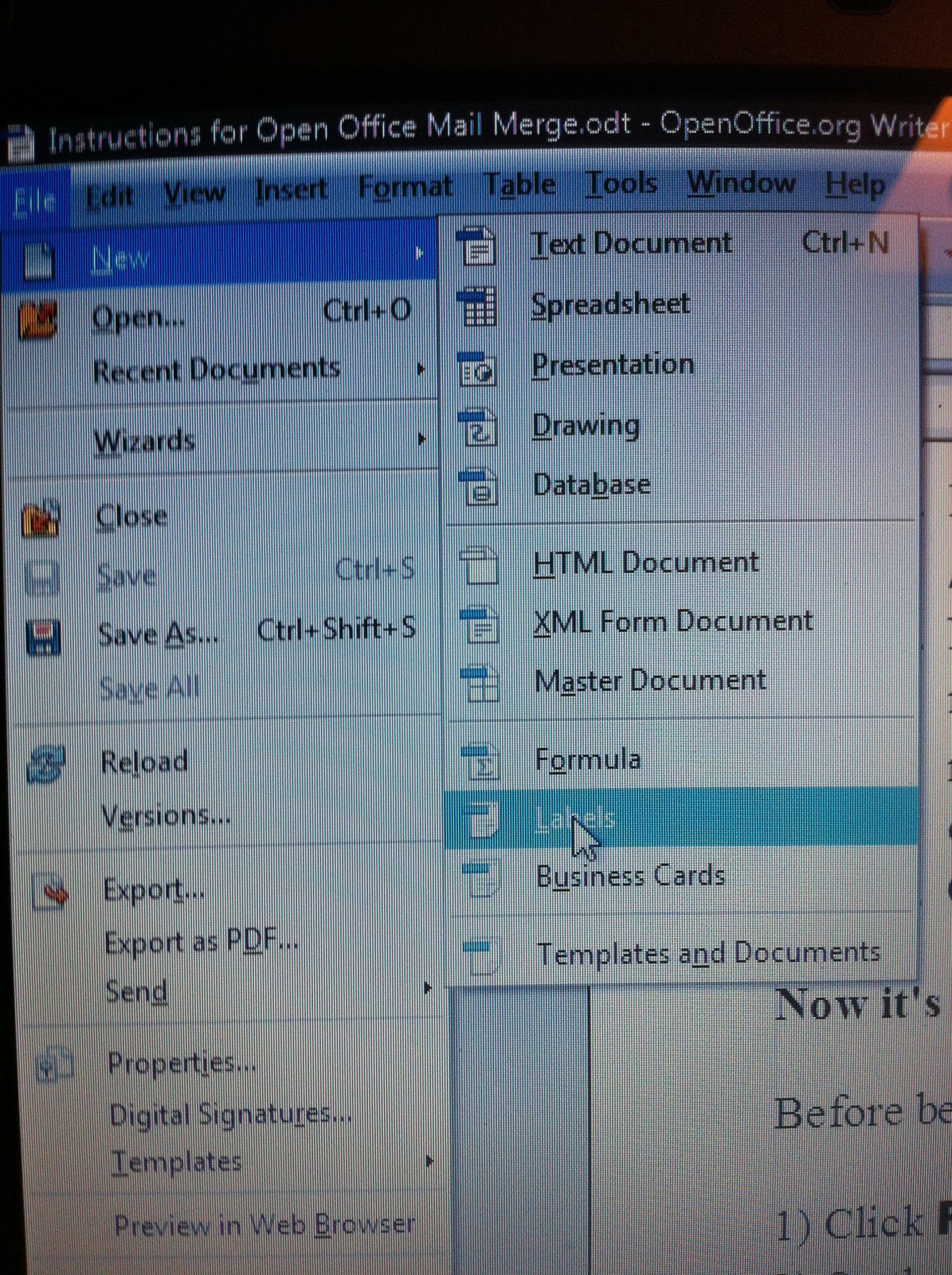Open the Window menu
The width and height of the screenshot is (952, 1275).
point(741,182)
